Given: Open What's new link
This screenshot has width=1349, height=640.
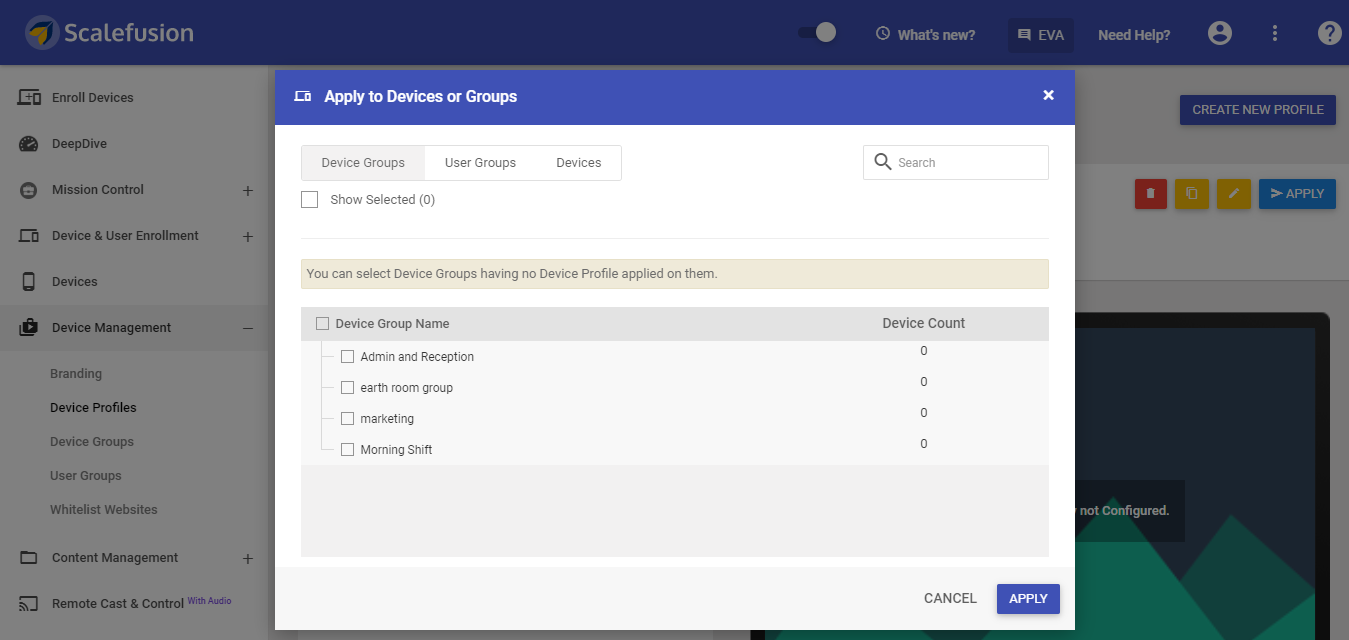Looking at the screenshot, I should [x=936, y=35].
